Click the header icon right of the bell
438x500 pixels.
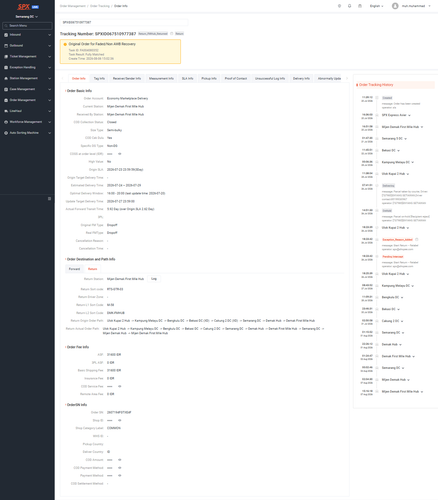pos(360,6)
